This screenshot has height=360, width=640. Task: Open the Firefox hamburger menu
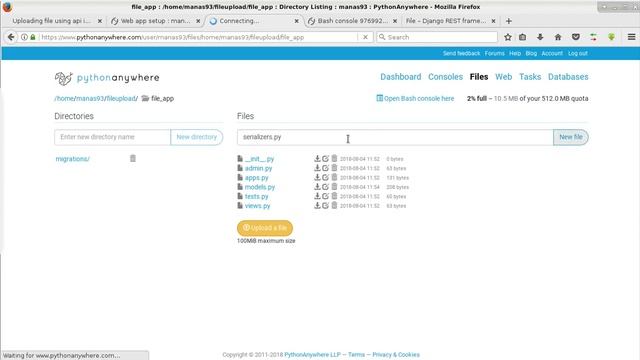coord(631,37)
